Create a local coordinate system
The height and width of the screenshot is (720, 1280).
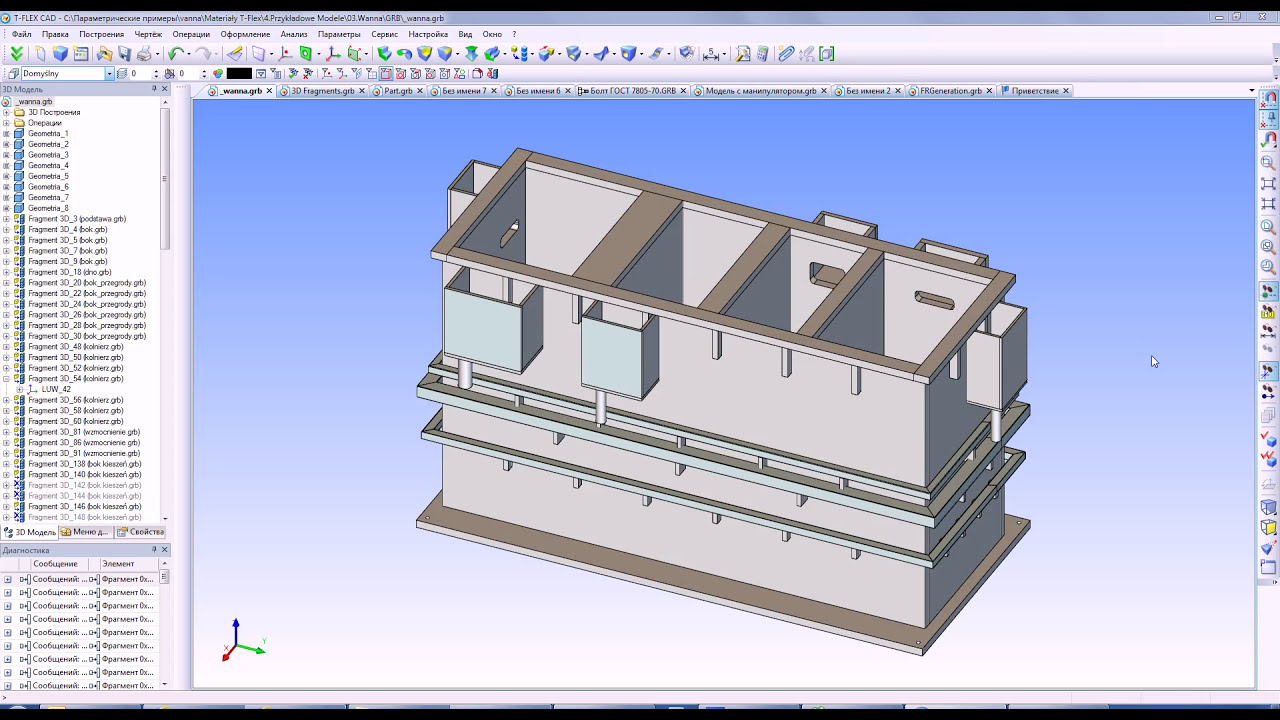pyautogui.click(x=334, y=54)
